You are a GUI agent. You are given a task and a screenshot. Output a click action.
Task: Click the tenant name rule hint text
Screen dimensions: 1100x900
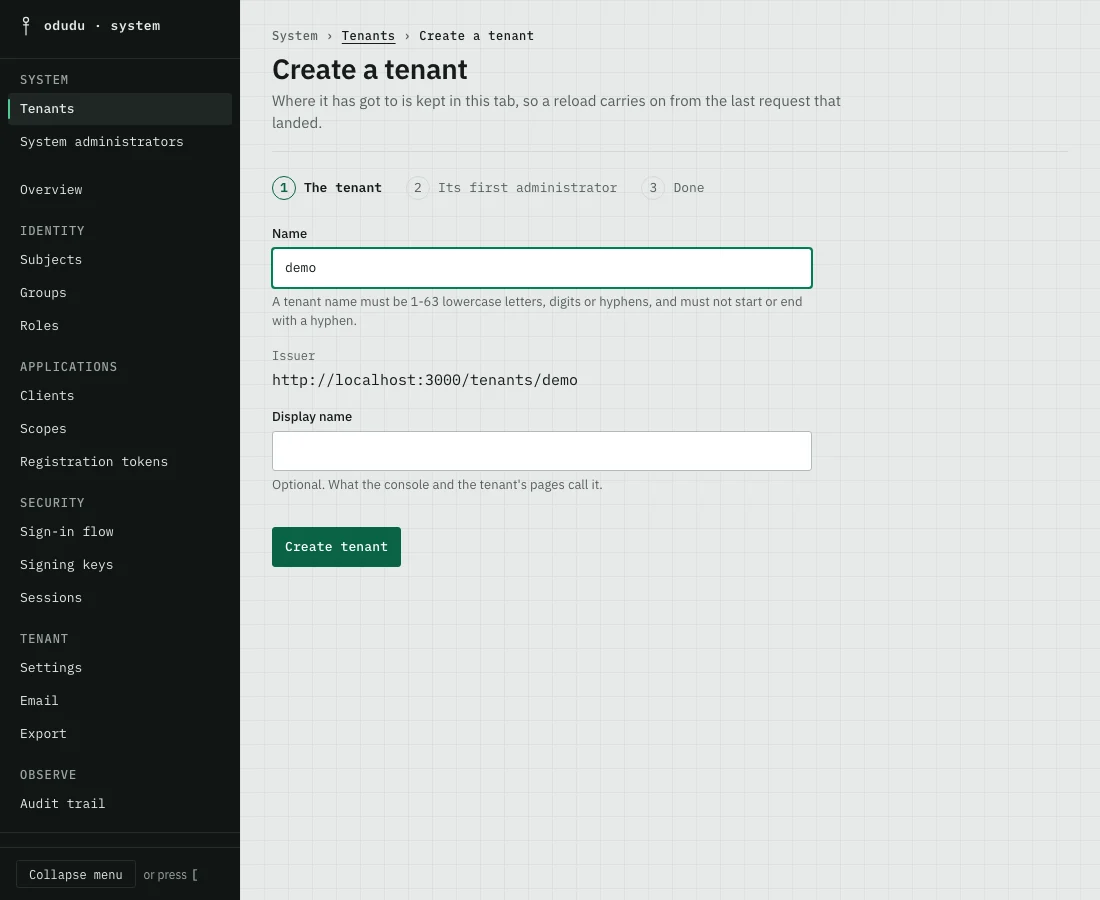point(537,311)
